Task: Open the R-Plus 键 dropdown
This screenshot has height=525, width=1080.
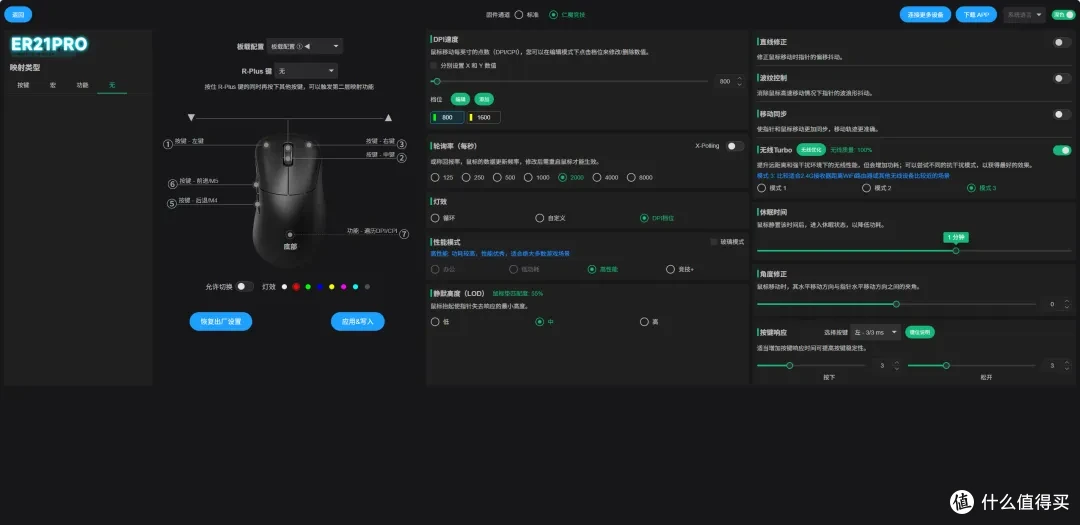Action: pyautogui.click(x=307, y=71)
